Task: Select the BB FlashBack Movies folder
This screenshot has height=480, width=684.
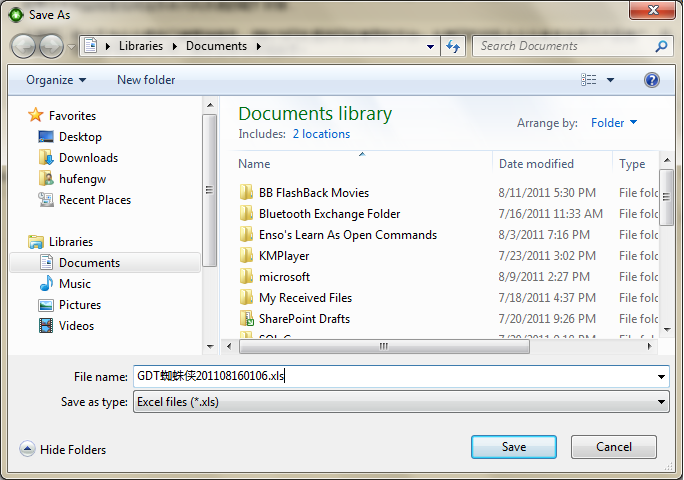Action: (314, 193)
